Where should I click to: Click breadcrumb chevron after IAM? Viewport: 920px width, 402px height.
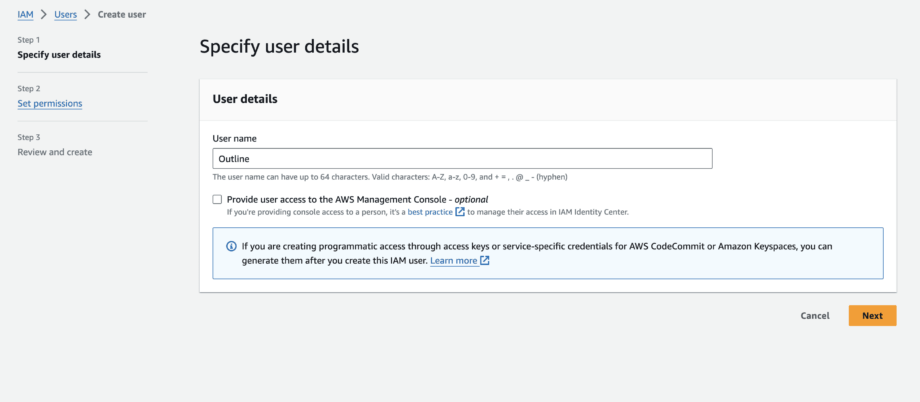(44, 14)
